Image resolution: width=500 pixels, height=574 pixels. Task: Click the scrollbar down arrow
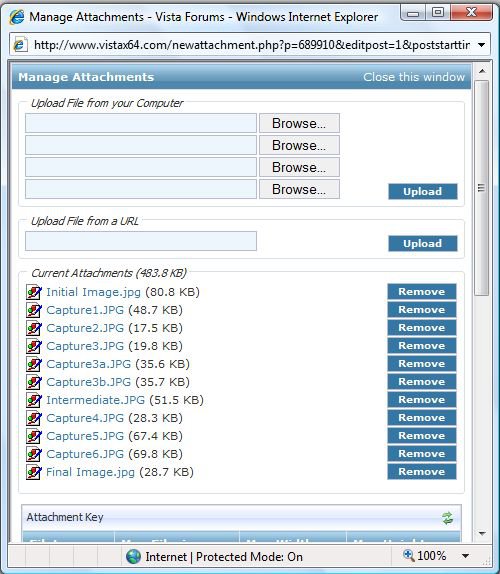coord(482,534)
